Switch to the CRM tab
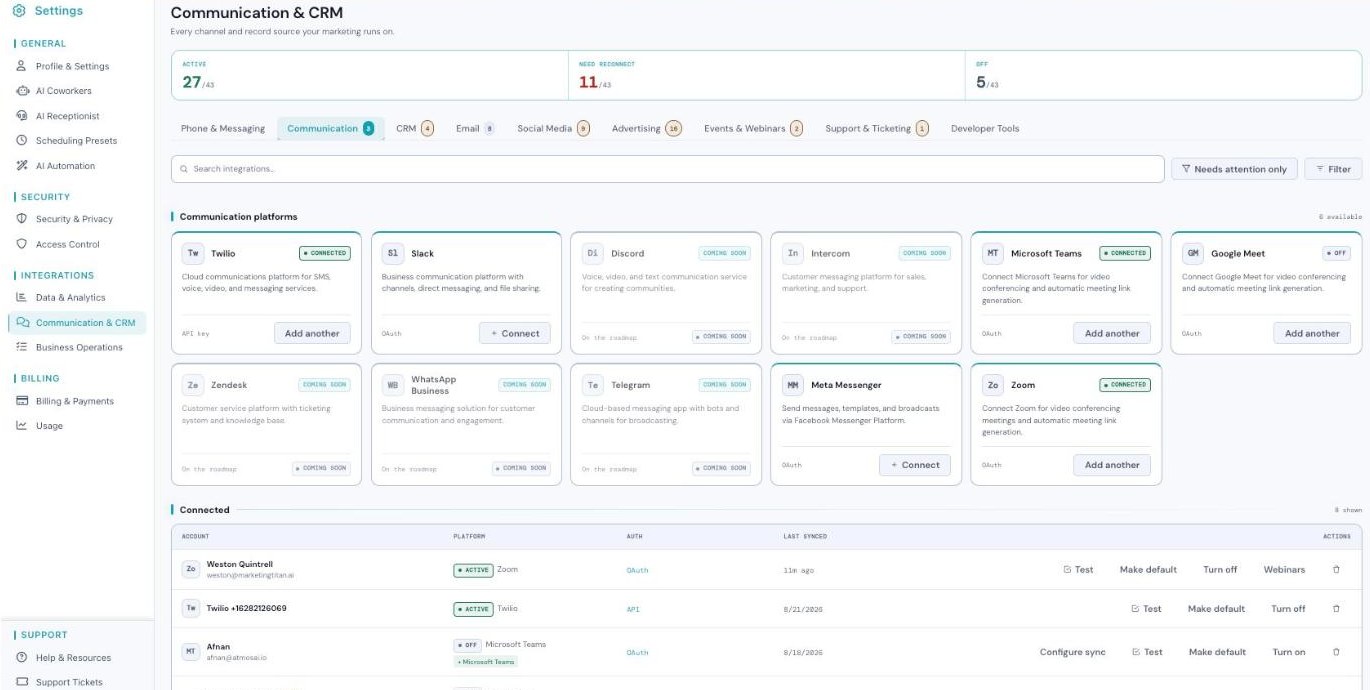This screenshot has height=690, width=1370. 414,128
